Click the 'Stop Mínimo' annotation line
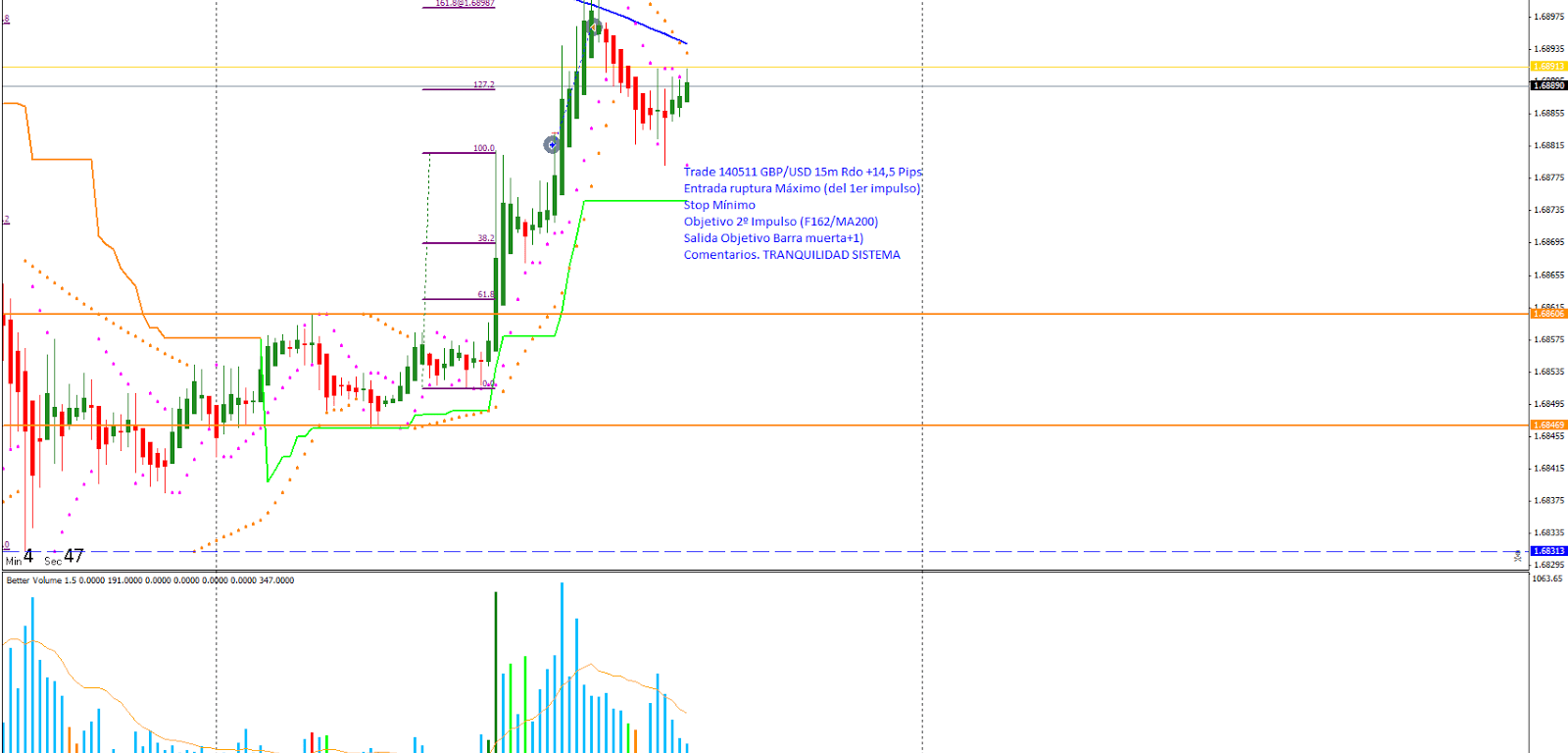This screenshot has height=753, width=1568. point(719,205)
